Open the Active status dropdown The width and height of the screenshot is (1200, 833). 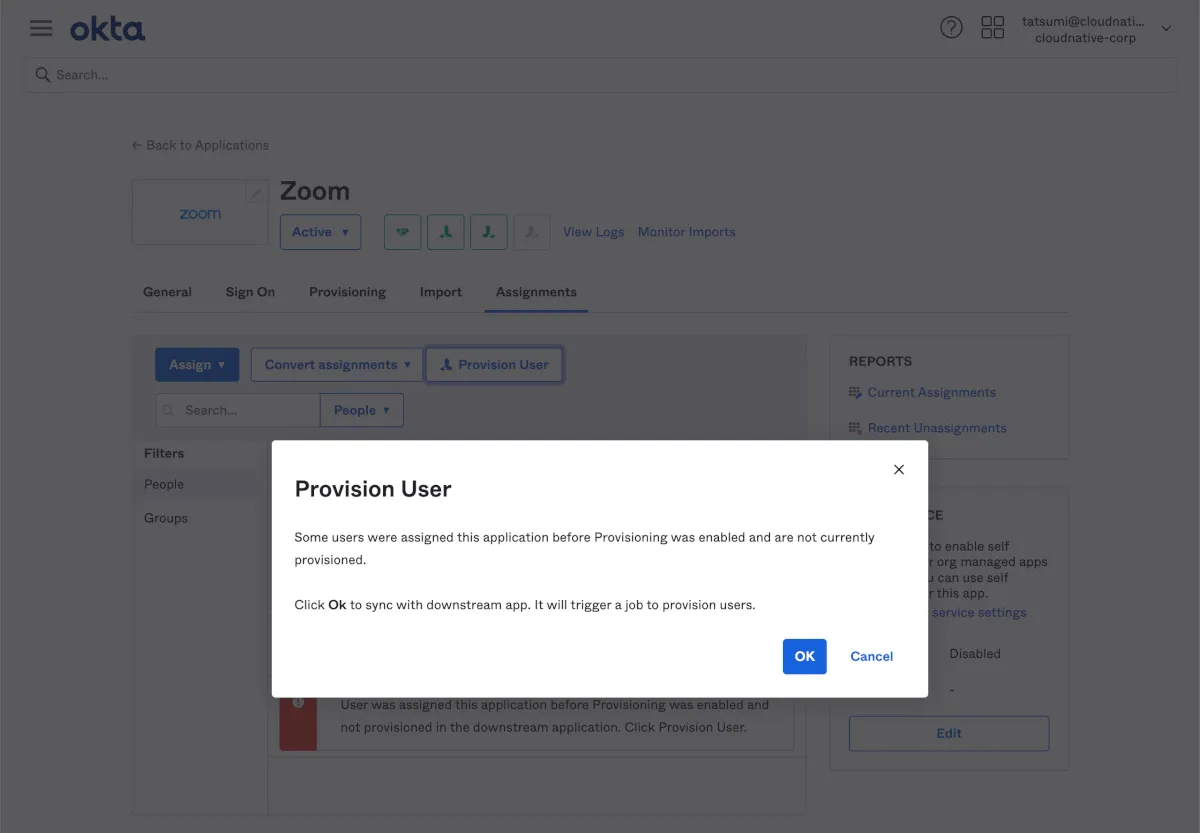click(320, 232)
